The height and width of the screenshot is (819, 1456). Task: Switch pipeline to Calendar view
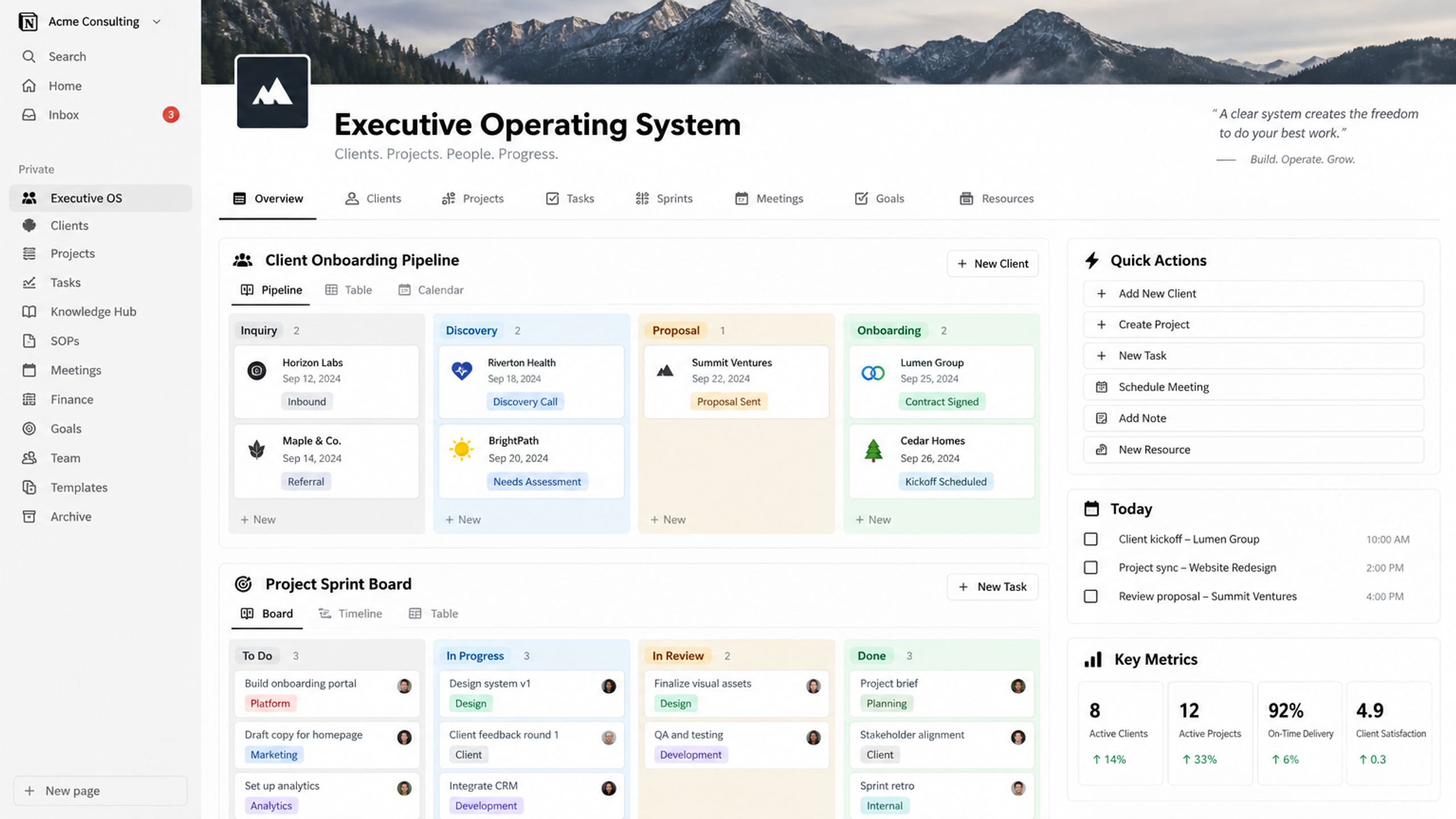point(431,290)
